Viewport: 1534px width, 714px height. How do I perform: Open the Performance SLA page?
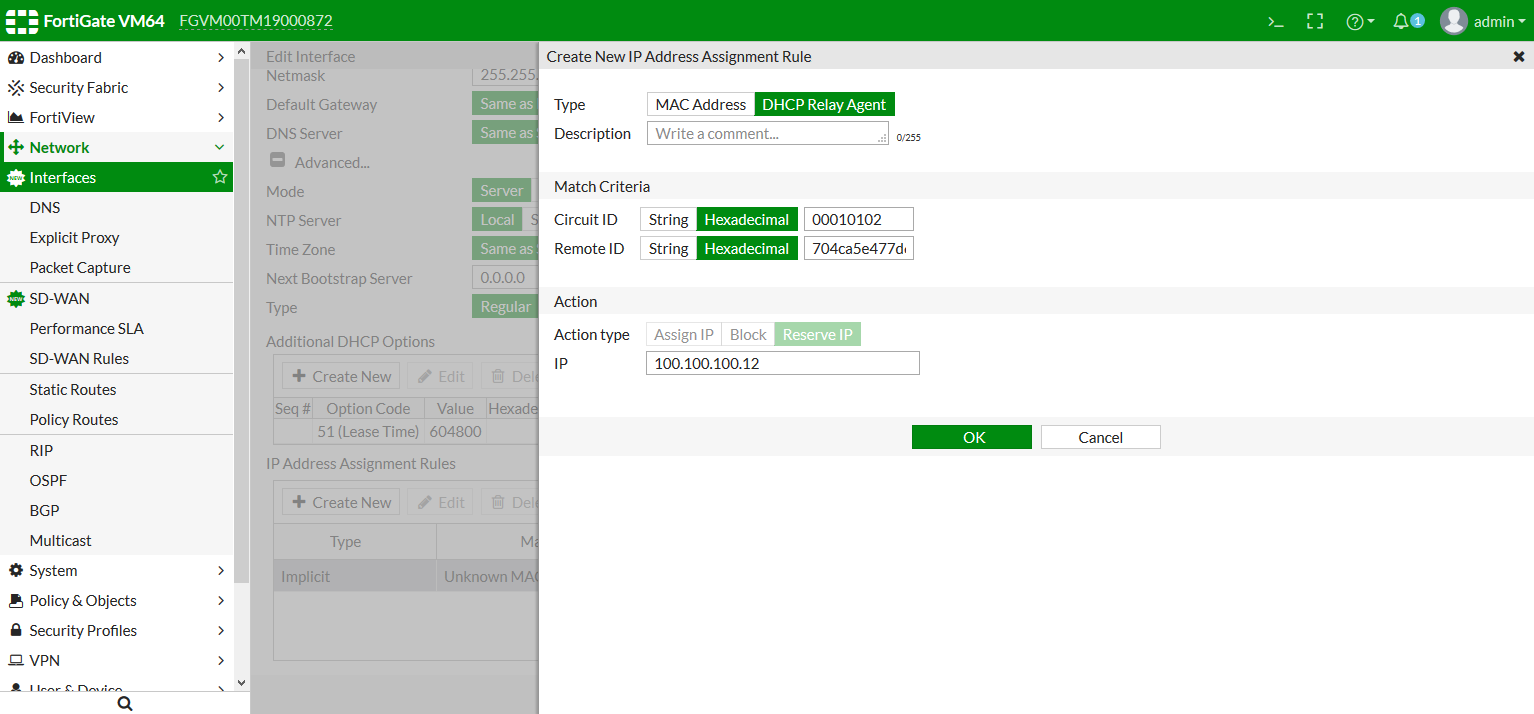tap(86, 328)
